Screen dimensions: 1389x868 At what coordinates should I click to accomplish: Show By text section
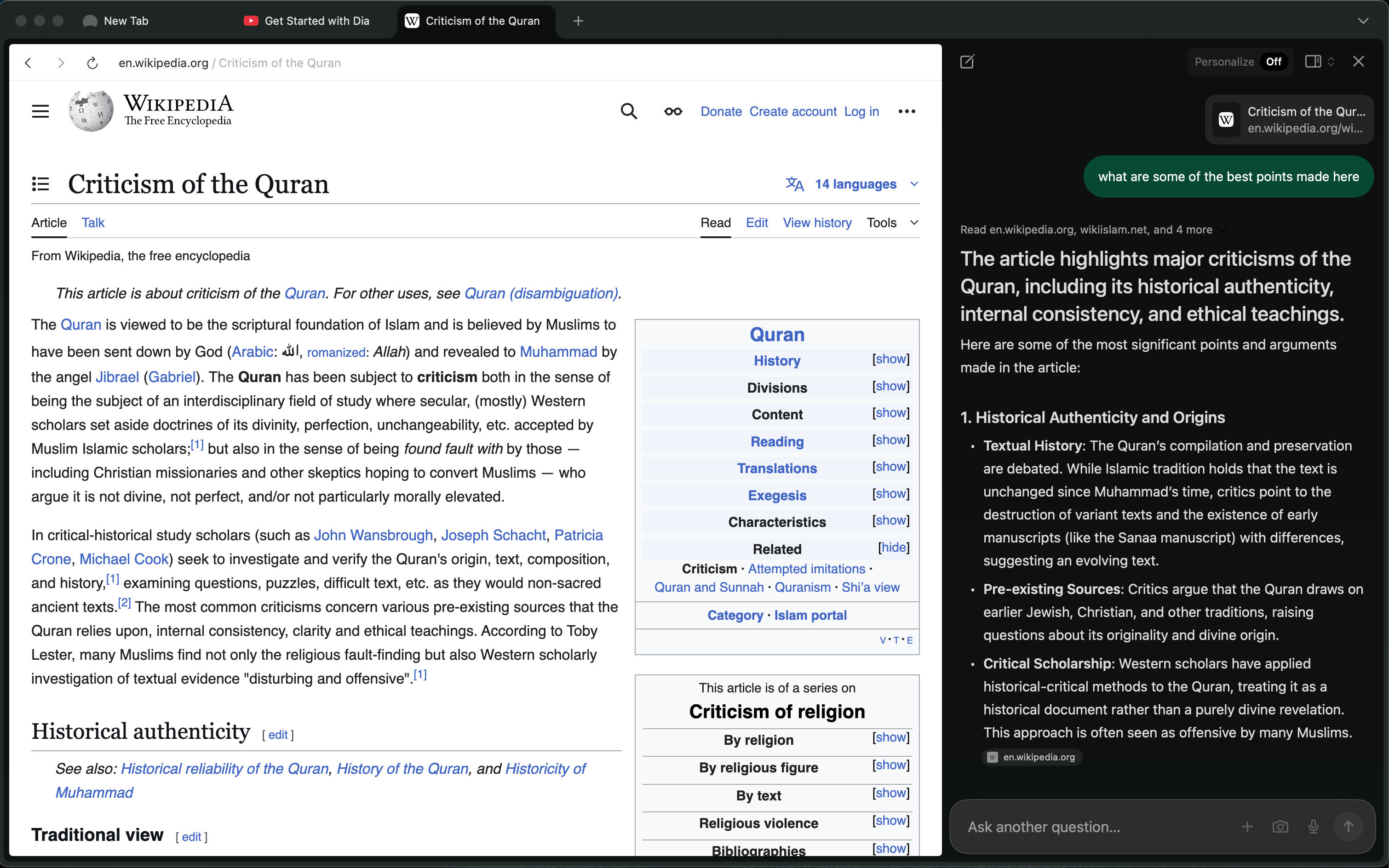click(x=890, y=793)
